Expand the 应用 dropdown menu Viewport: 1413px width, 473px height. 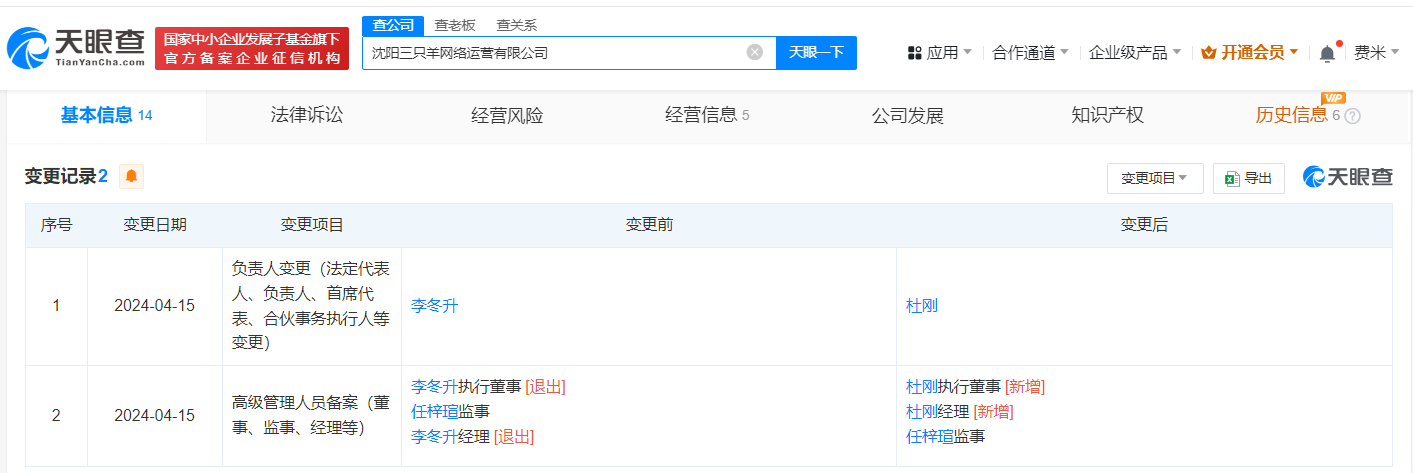point(949,53)
